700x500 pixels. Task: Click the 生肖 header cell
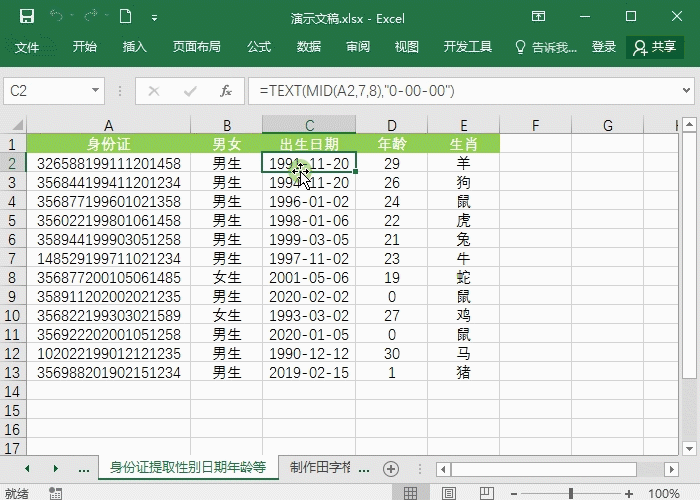pos(463,144)
